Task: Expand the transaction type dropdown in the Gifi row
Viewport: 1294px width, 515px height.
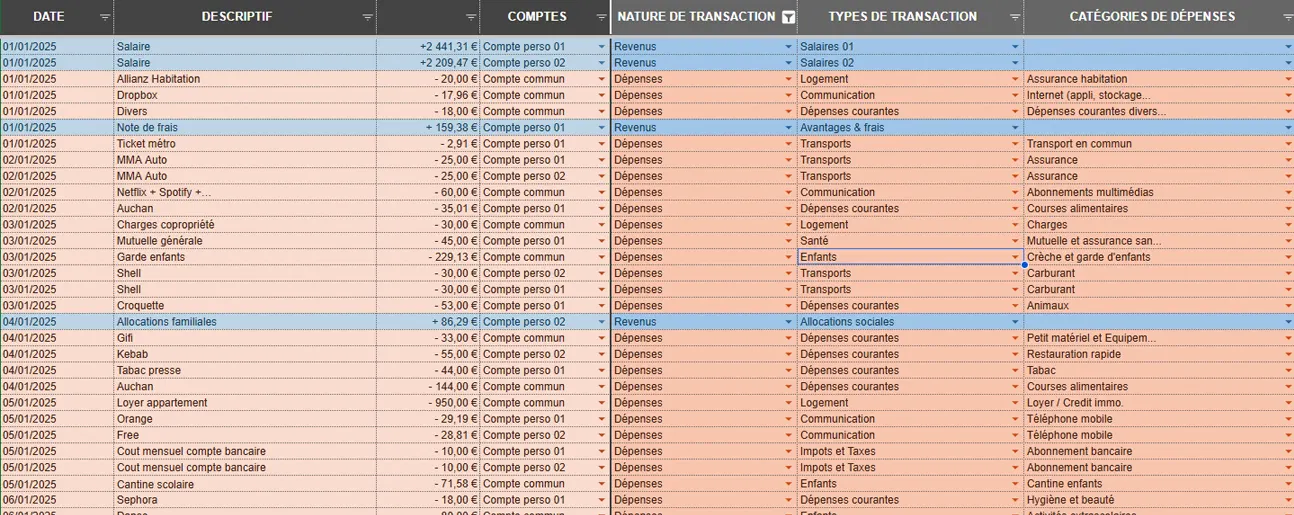Action: click(1015, 338)
